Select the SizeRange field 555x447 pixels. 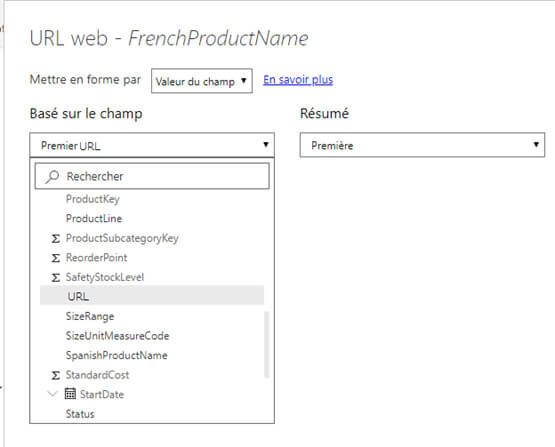90,316
